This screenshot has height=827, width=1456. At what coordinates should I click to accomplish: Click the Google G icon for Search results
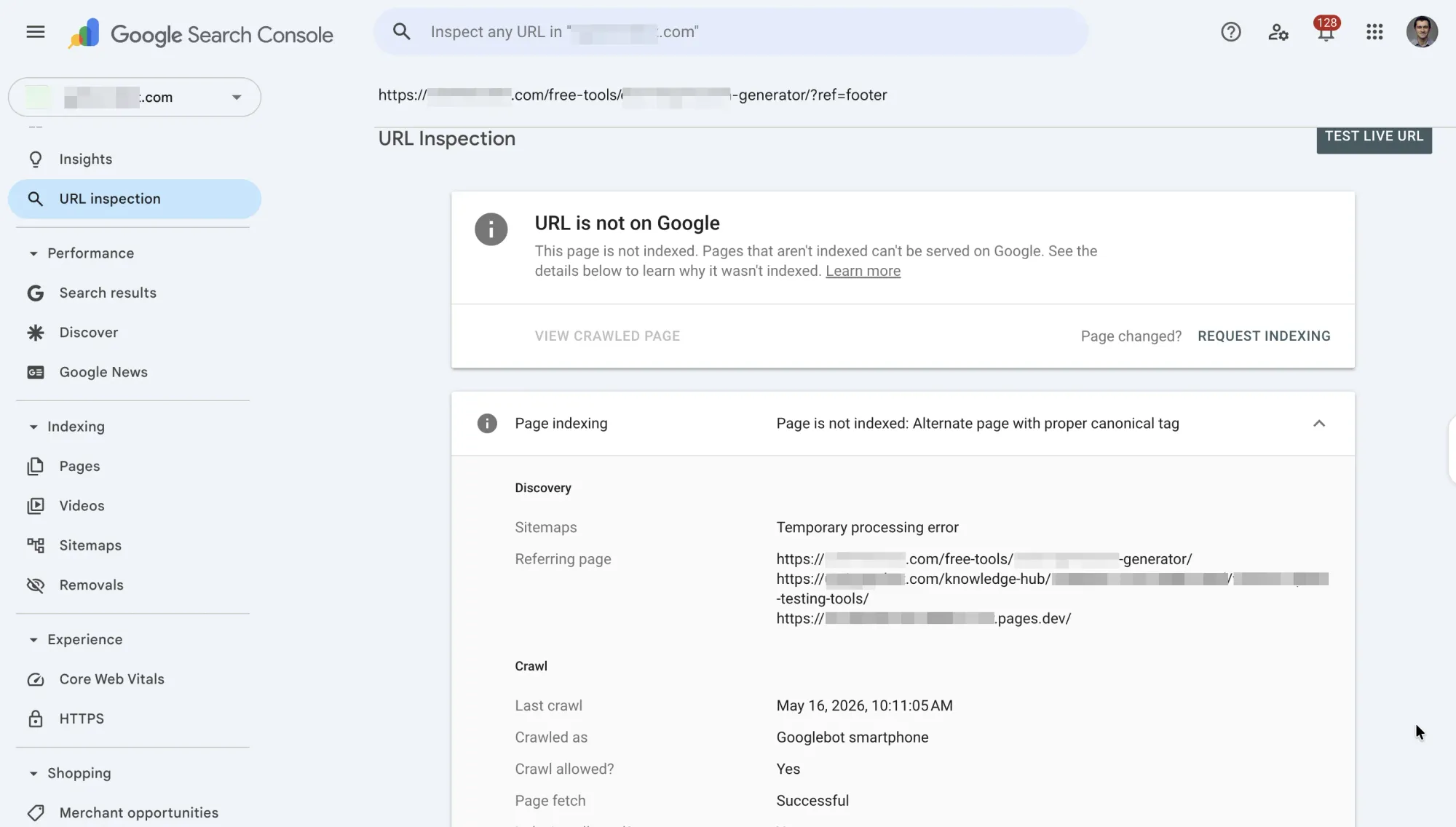35,293
